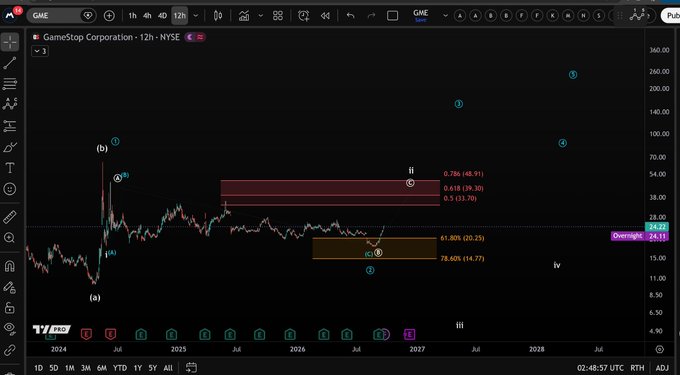Click the compare or add symbol plus button
This screenshot has height=375, width=680.
click(x=109, y=16)
